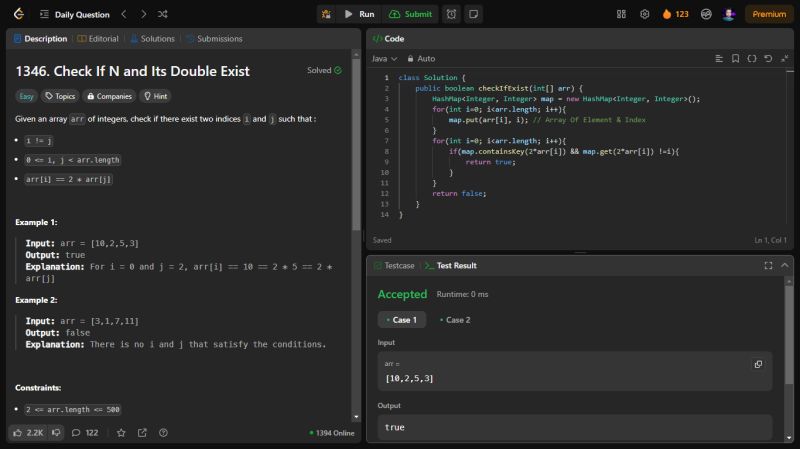Pick a random question with shuffle icon
The height and width of the screenshot is (449, 800).
click(x=163, y=14)
